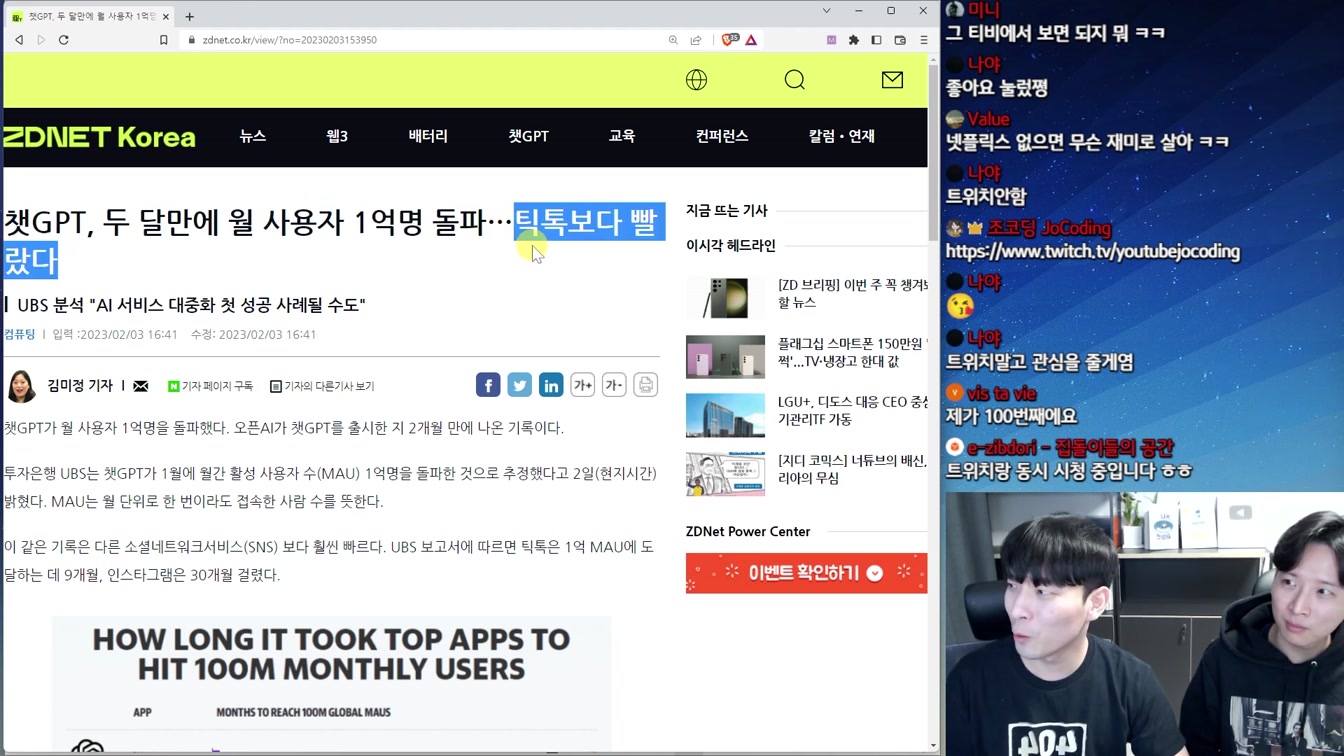
Task: Open site search magnifier icon
Action: pos(795,80)
